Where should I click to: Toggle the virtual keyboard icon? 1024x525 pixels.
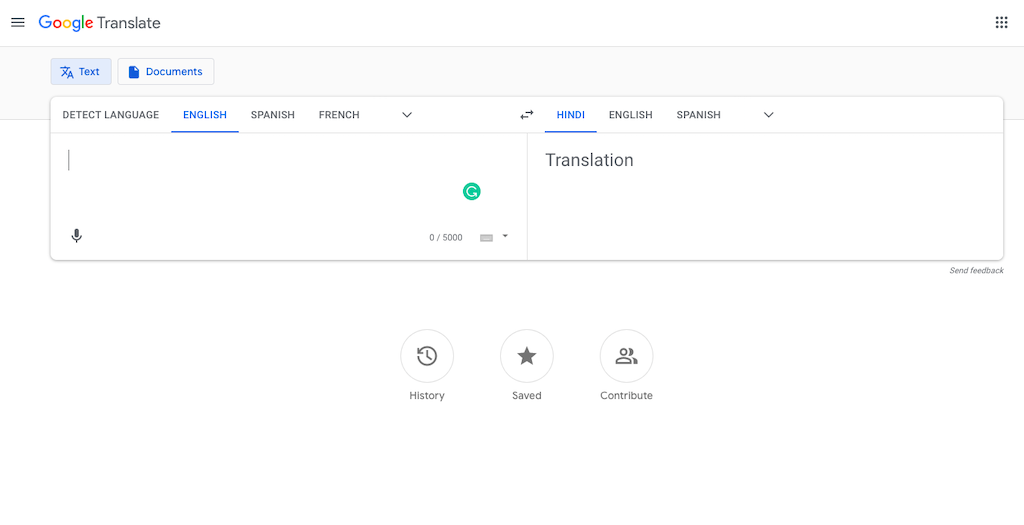(487, 238)
